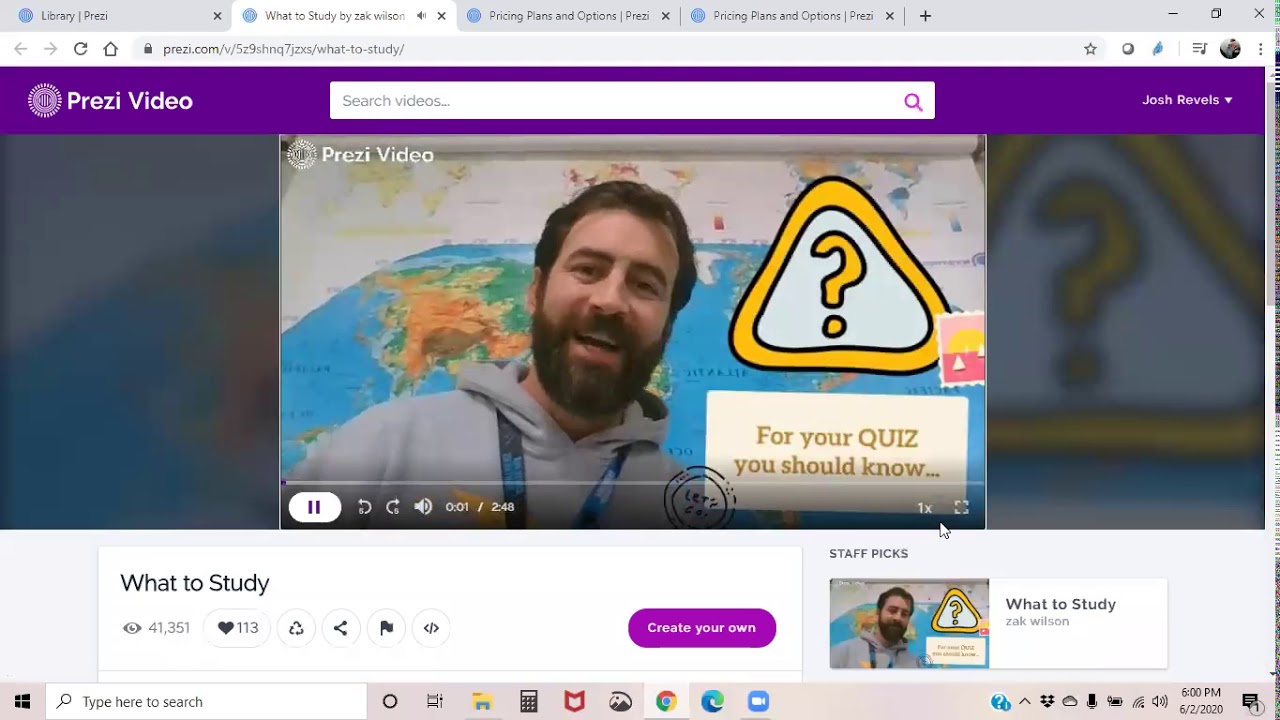Open a new browser tab
1280x720 pixels.
[x=925, y=16]
